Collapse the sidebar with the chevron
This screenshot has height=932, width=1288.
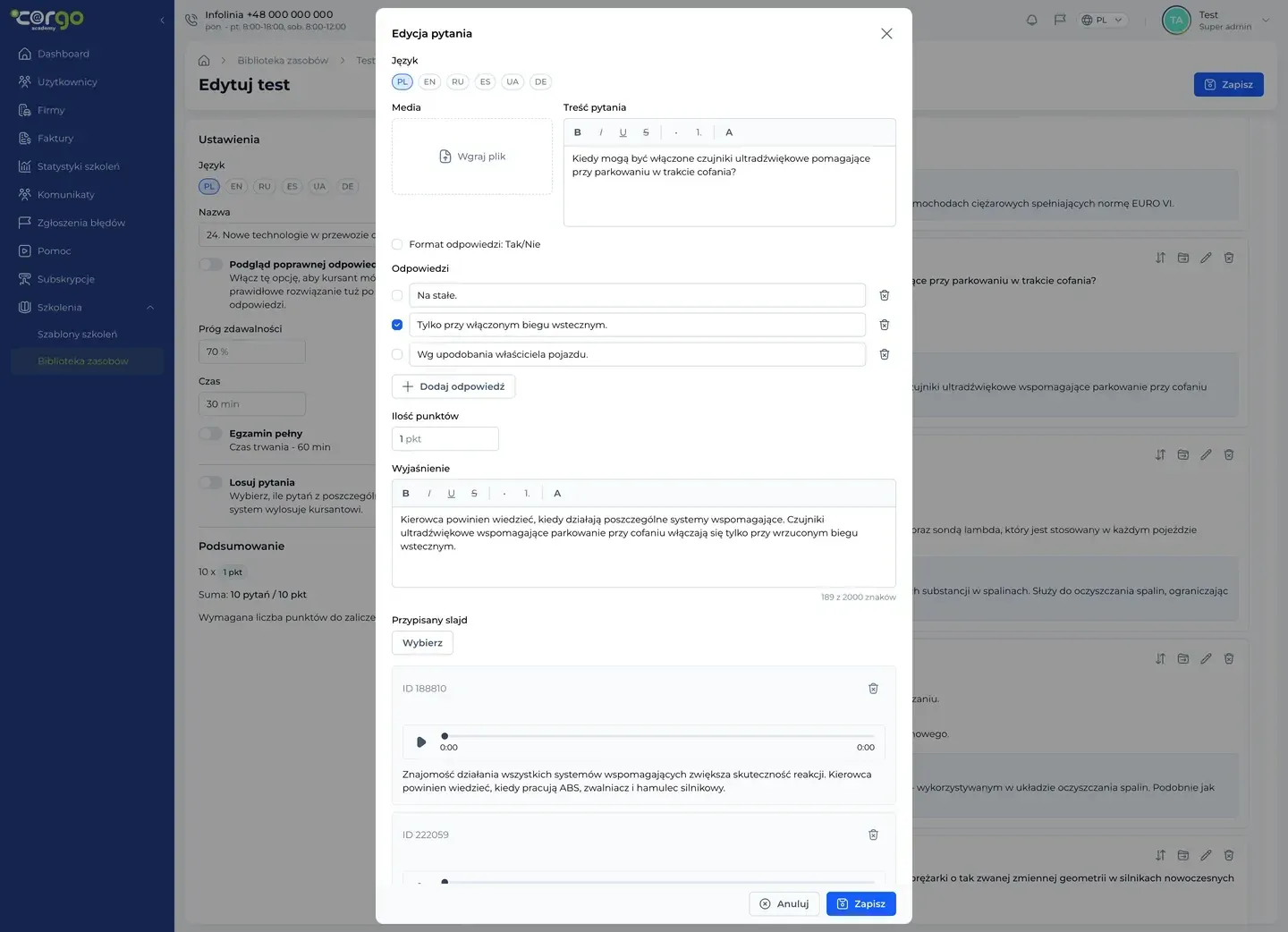pos(162,20)
